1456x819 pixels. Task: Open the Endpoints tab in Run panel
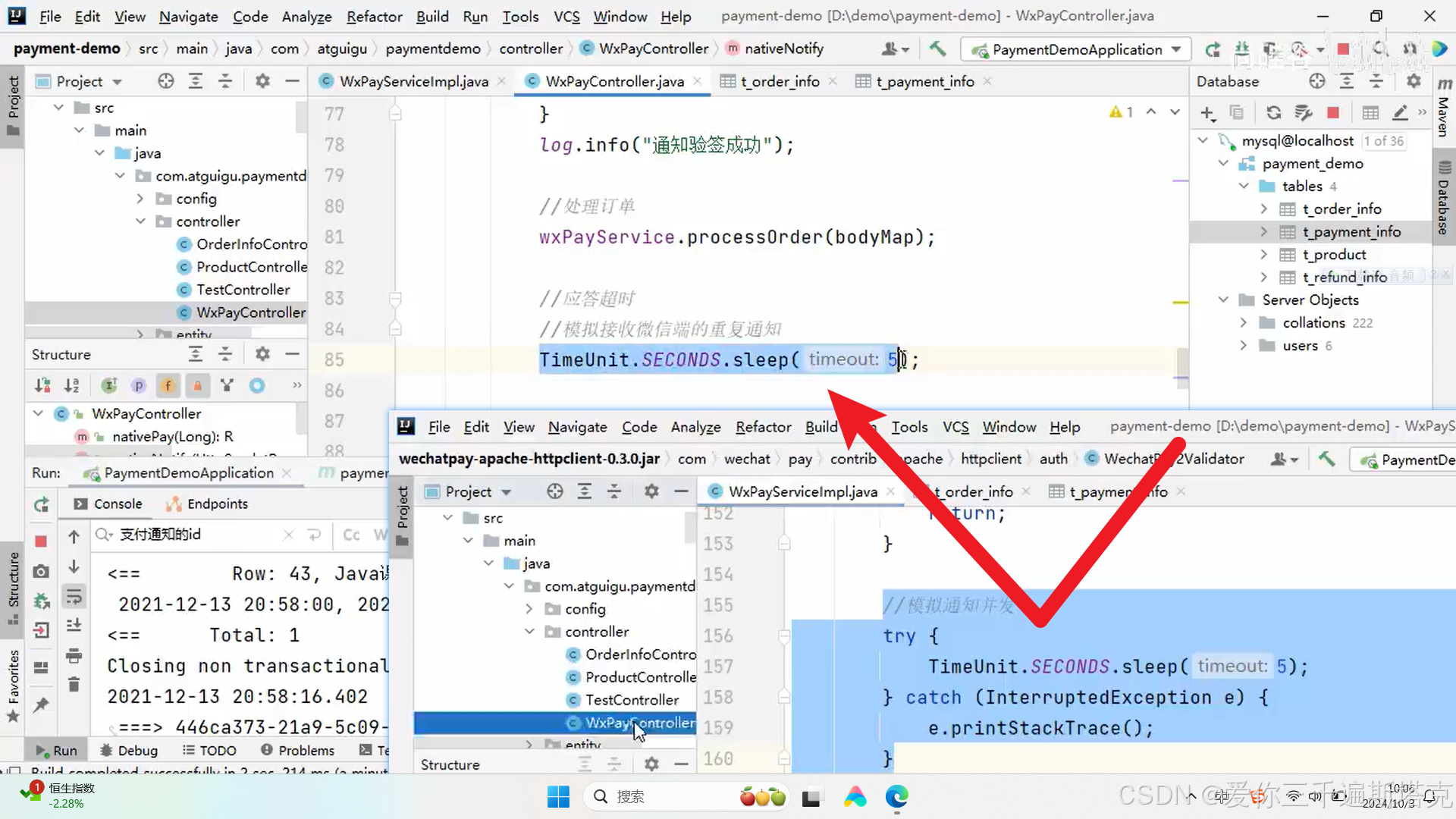tap(217, 504)
